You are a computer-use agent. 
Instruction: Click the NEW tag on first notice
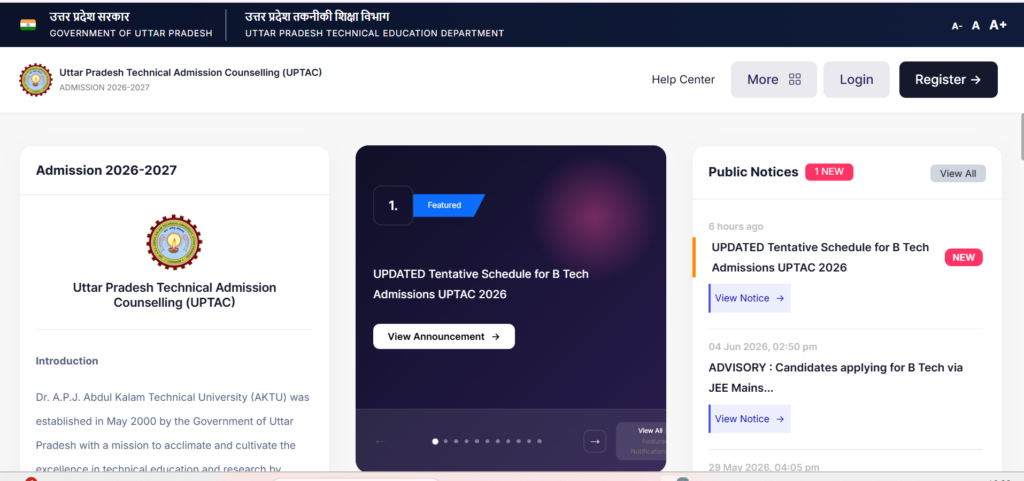(963, 257)
